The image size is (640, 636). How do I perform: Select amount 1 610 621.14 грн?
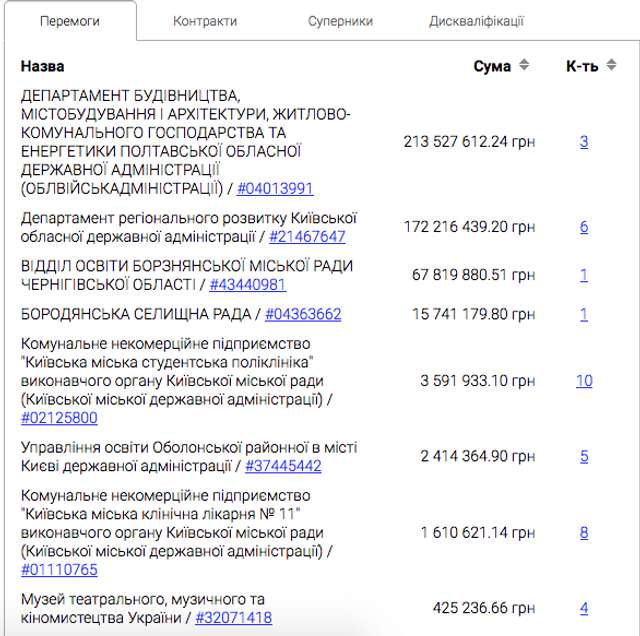click(478, 533)
